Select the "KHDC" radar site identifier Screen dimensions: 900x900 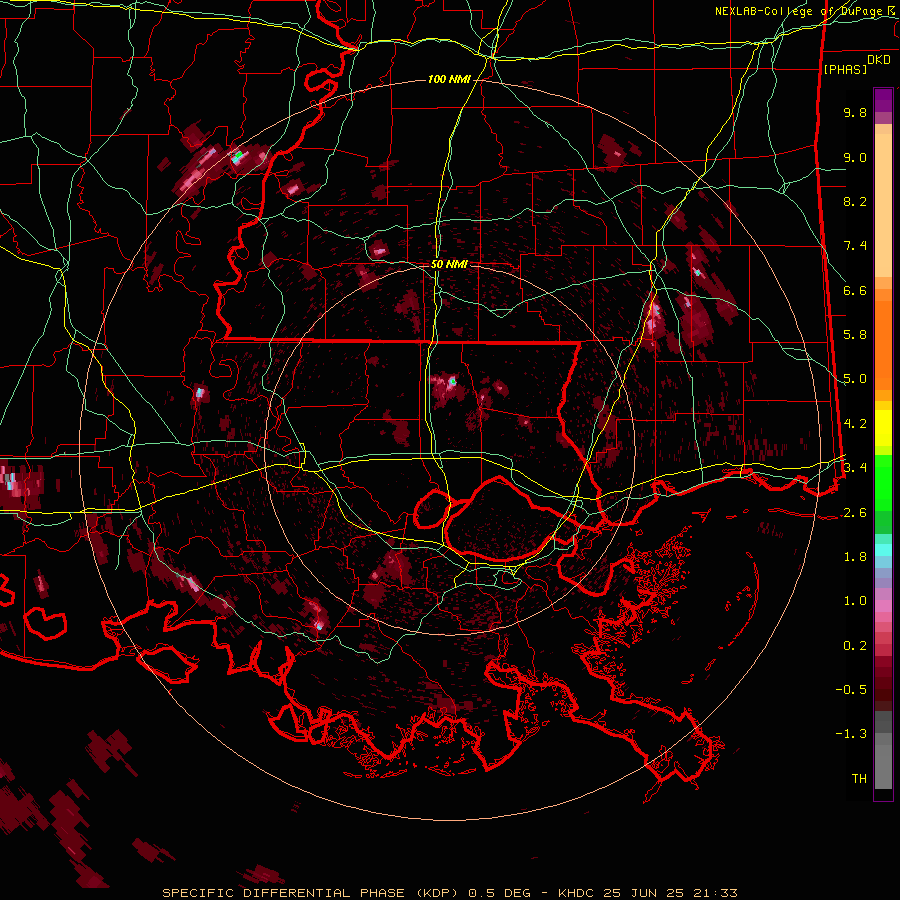coord(577,893)
